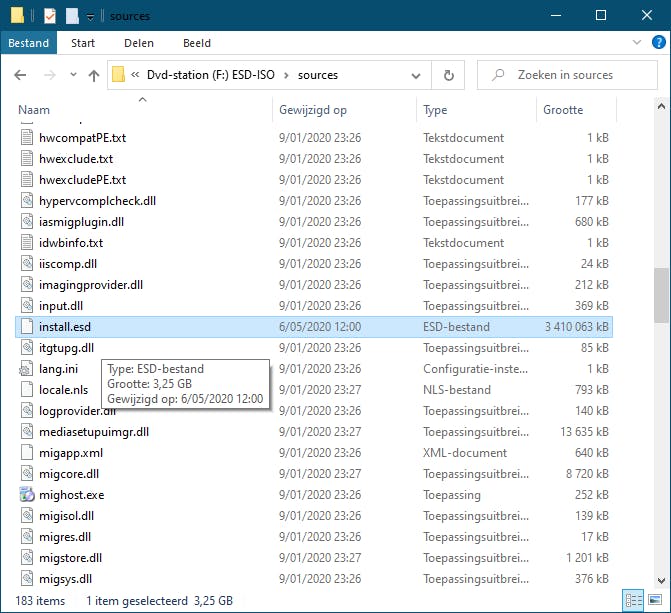Select the migsys.dll file icon
Viewport: 671px width, 613px height.
pyautogui.click(x=27, y=578)
